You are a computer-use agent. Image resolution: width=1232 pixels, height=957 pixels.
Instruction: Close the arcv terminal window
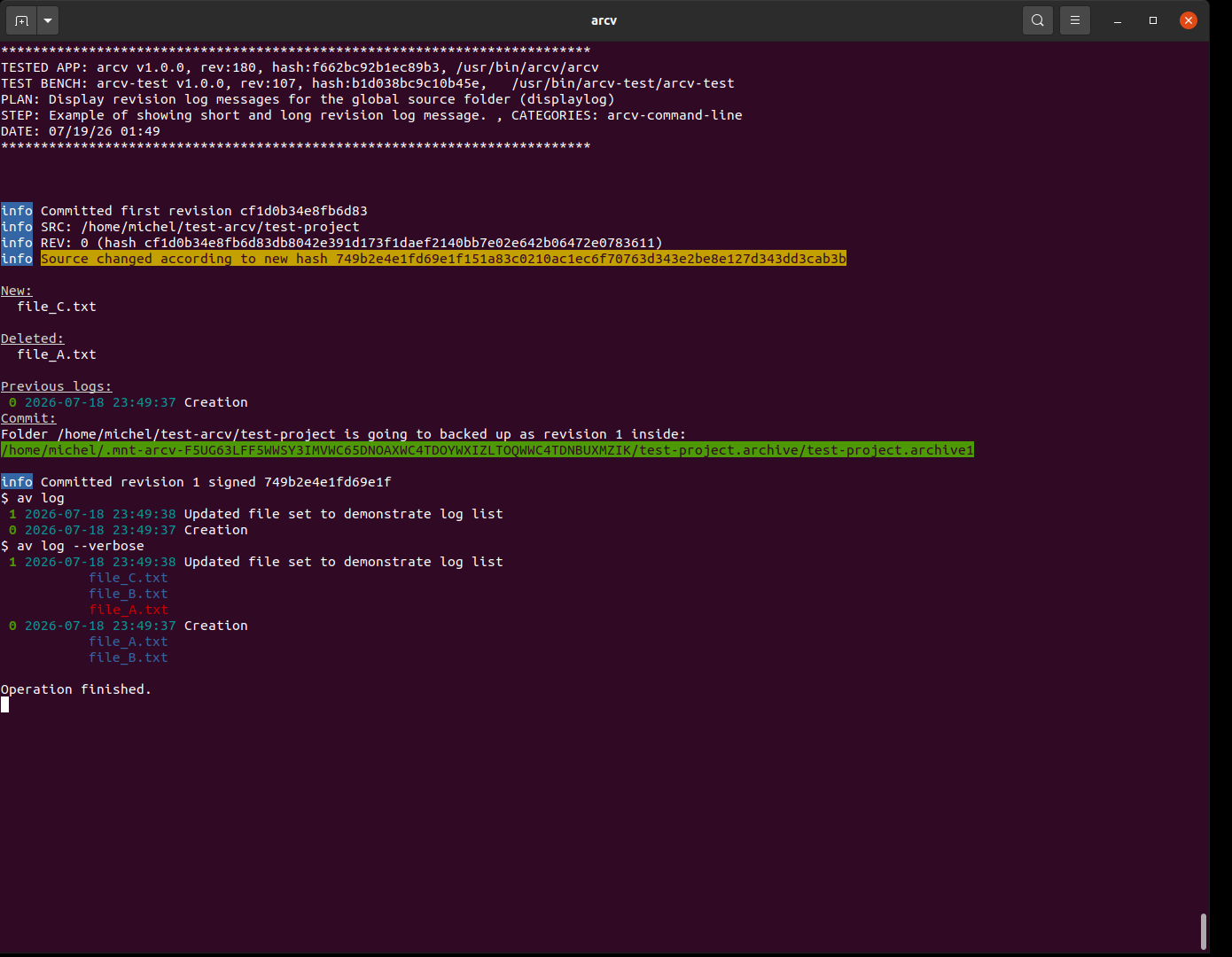pos(1189,20)
